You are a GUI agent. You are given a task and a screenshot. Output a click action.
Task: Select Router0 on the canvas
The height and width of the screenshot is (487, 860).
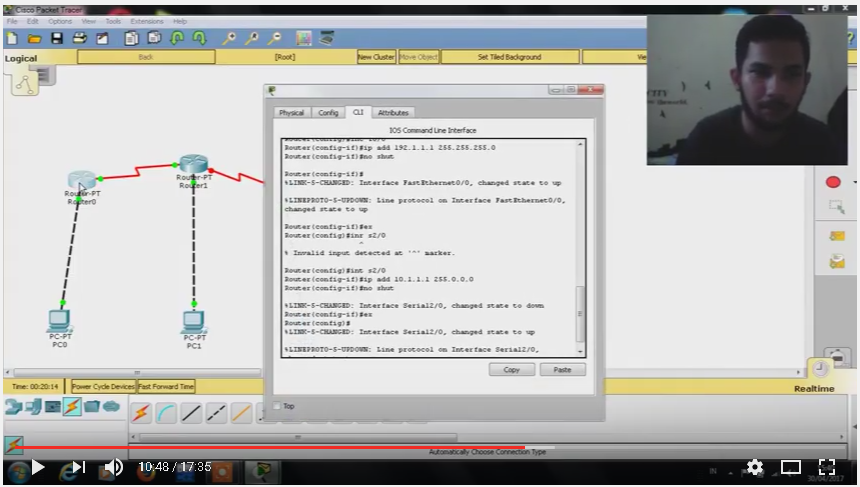(82, 180)
